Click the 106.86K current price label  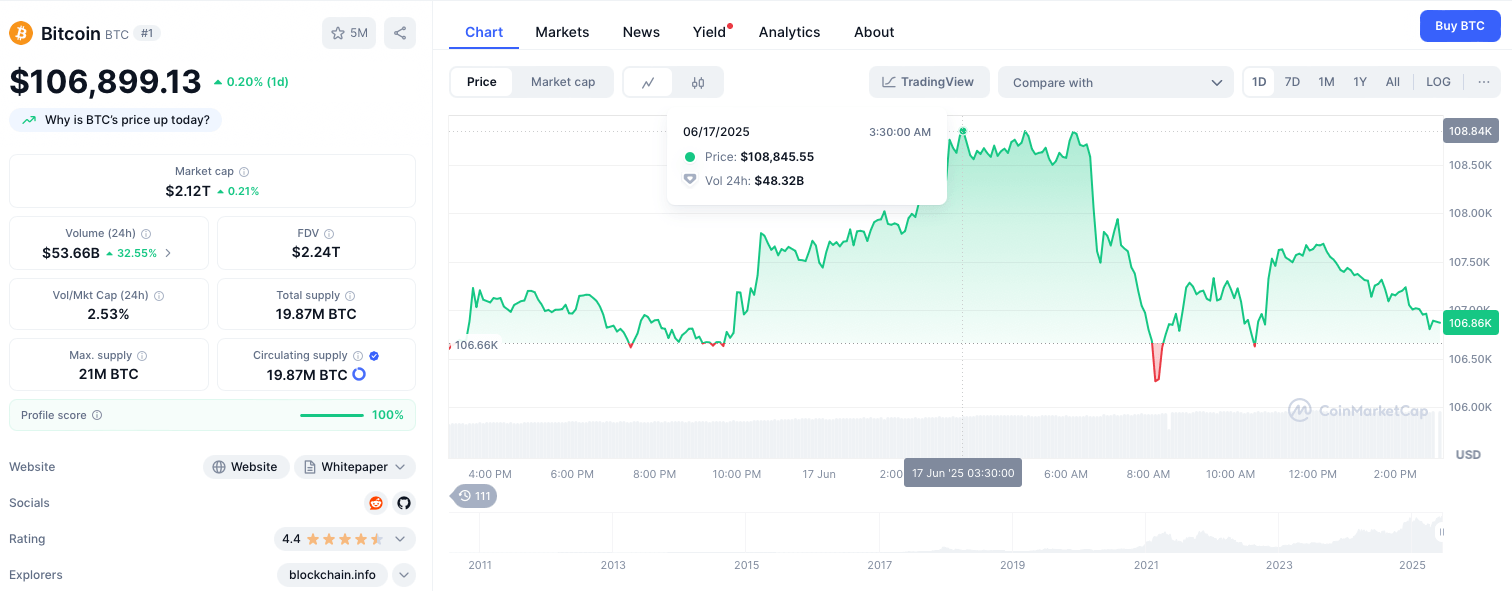click(x=1470, y=322)
